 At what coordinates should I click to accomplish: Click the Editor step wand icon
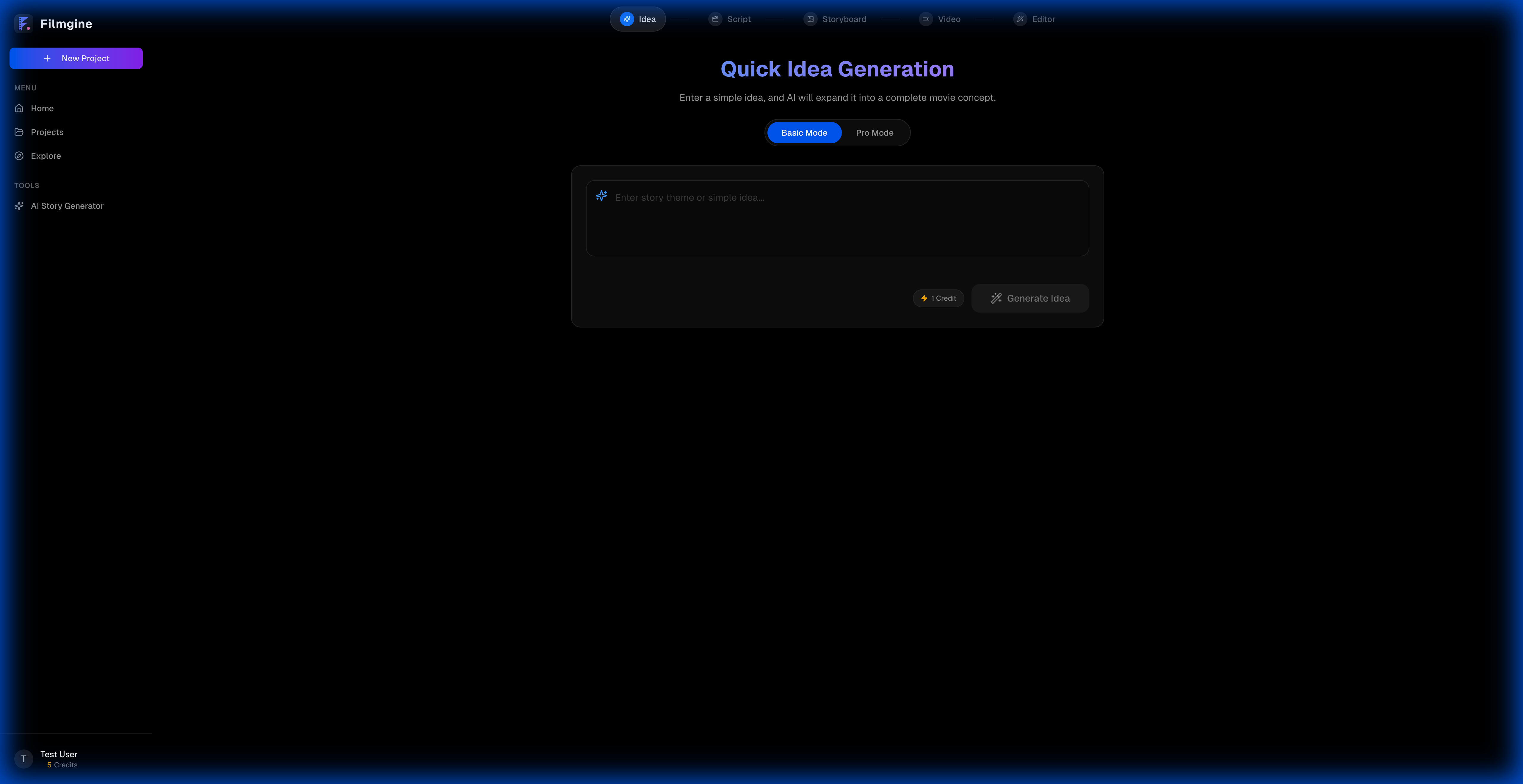pyautogui.click(x=1020, y=19)
